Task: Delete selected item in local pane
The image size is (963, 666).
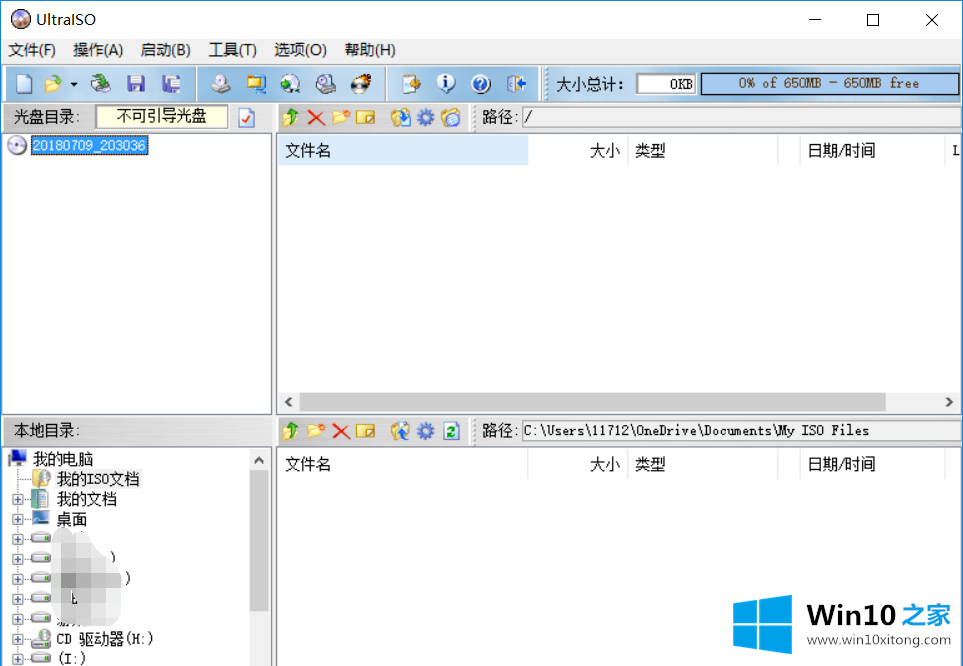Action: [341, 431]
